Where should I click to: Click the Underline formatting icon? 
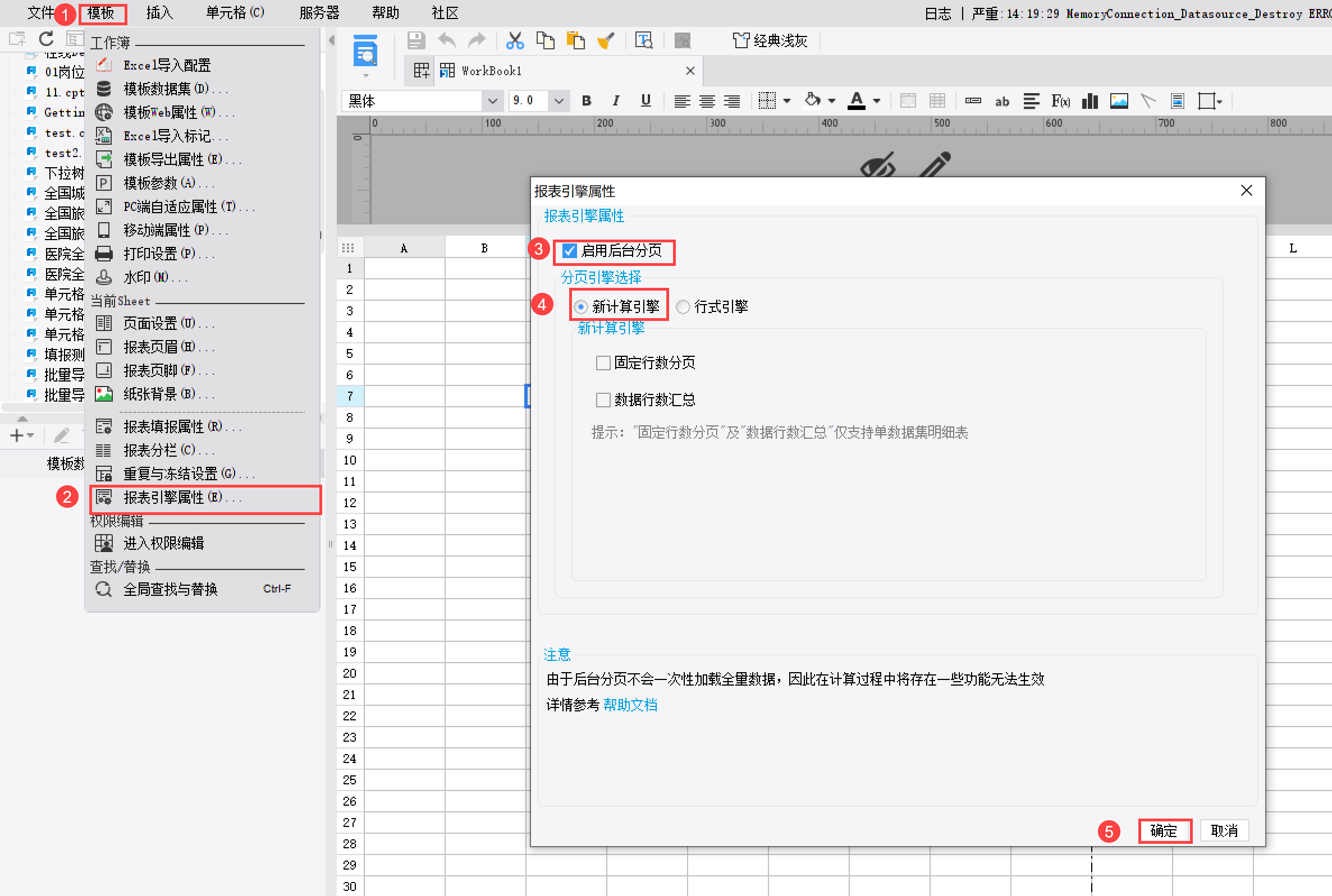coord(646,101)
